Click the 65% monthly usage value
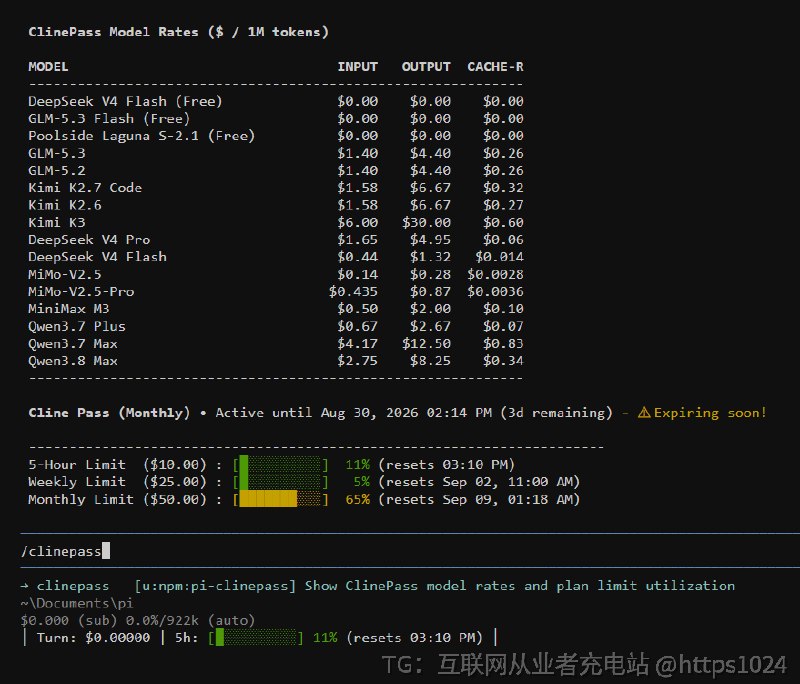Screen dimensions: 800x684 pyautogui.click(x=358, y=499)
